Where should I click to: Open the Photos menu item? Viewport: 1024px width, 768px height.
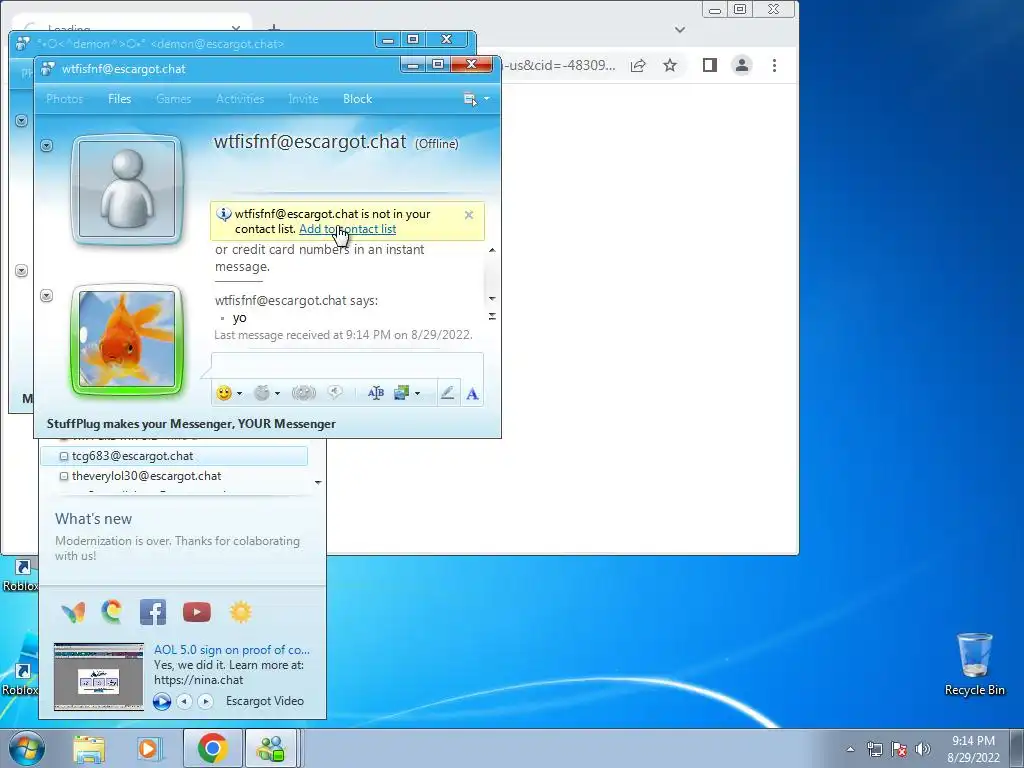click(x=65, y=99)
